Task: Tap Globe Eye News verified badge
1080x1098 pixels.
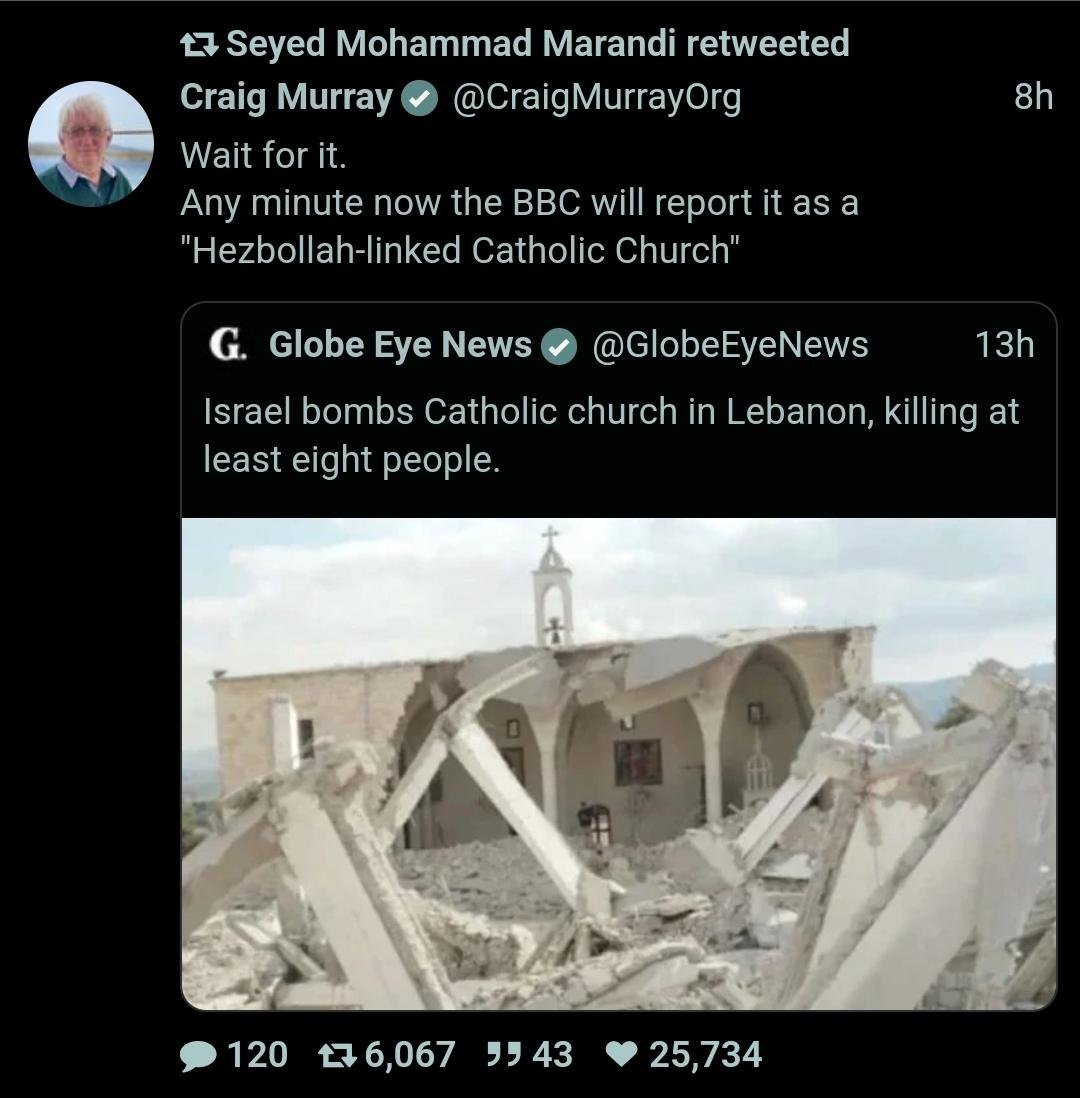Action: [558, 345]
